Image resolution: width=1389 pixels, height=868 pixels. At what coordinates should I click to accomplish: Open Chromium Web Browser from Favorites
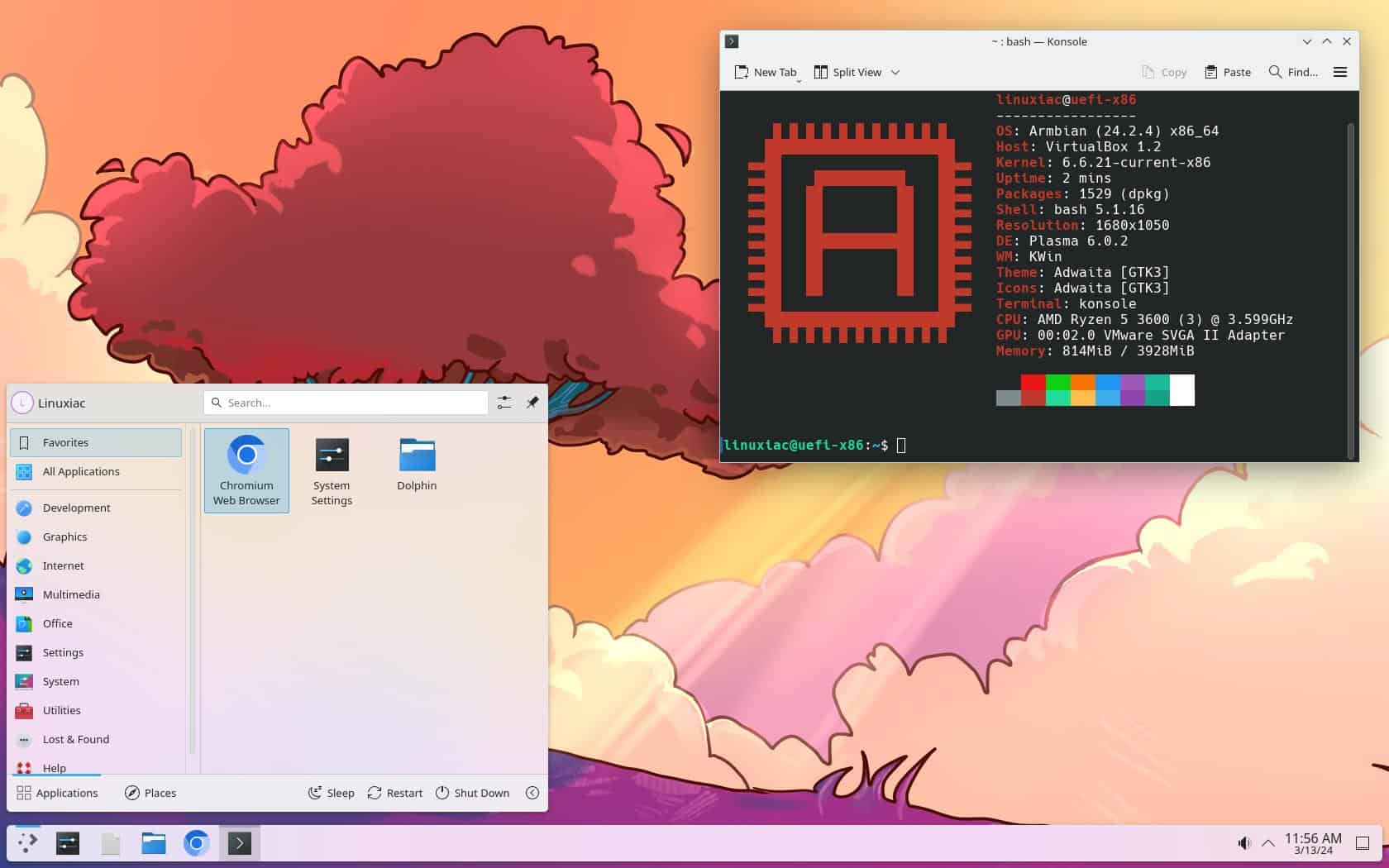[x=246, y=470]
